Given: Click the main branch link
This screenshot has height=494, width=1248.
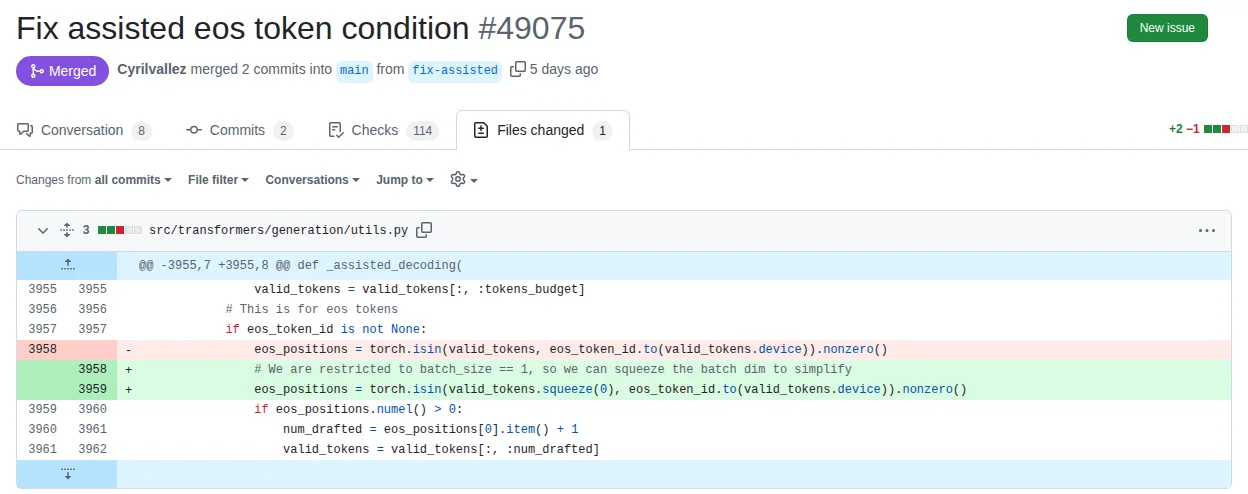Looking at the screenshot, I should point(354,70).
